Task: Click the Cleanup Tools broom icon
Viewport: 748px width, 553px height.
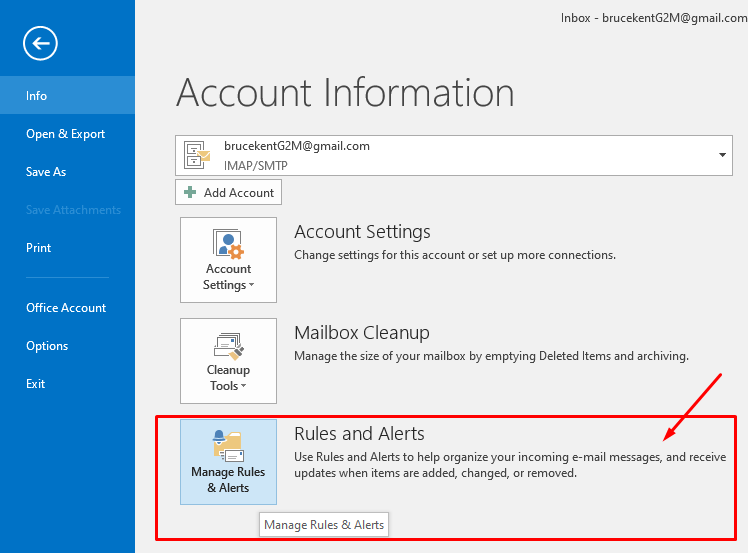Action: (x=229, y=346)
